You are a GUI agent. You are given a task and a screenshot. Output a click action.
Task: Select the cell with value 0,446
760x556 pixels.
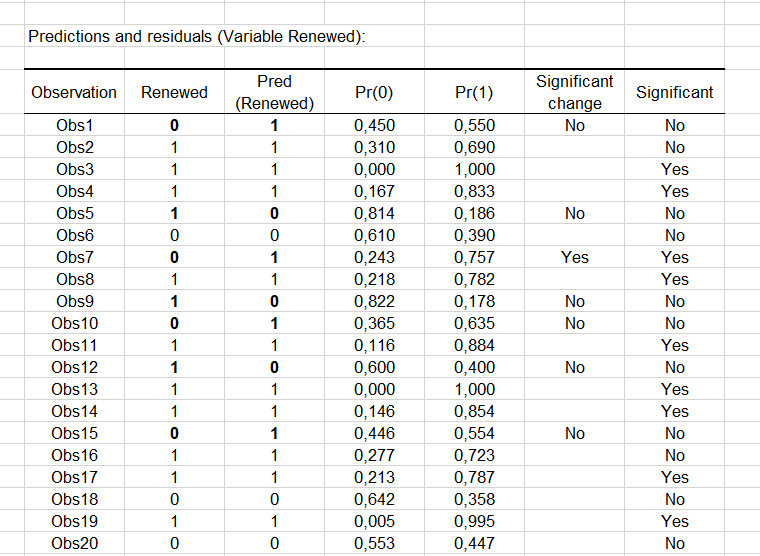(x=375, y=434)
